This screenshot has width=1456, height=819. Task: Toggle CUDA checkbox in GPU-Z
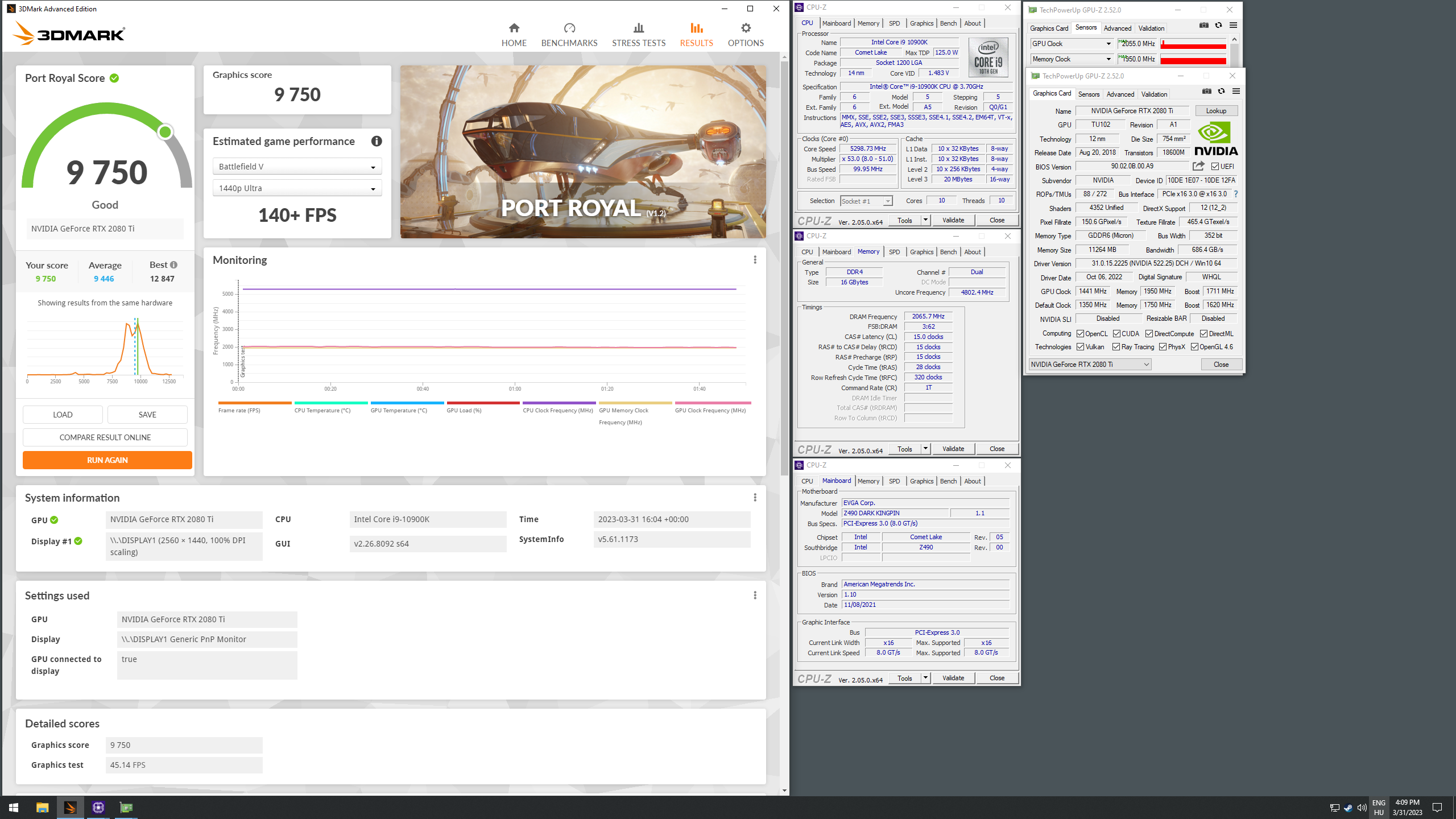pos(1117,334)
